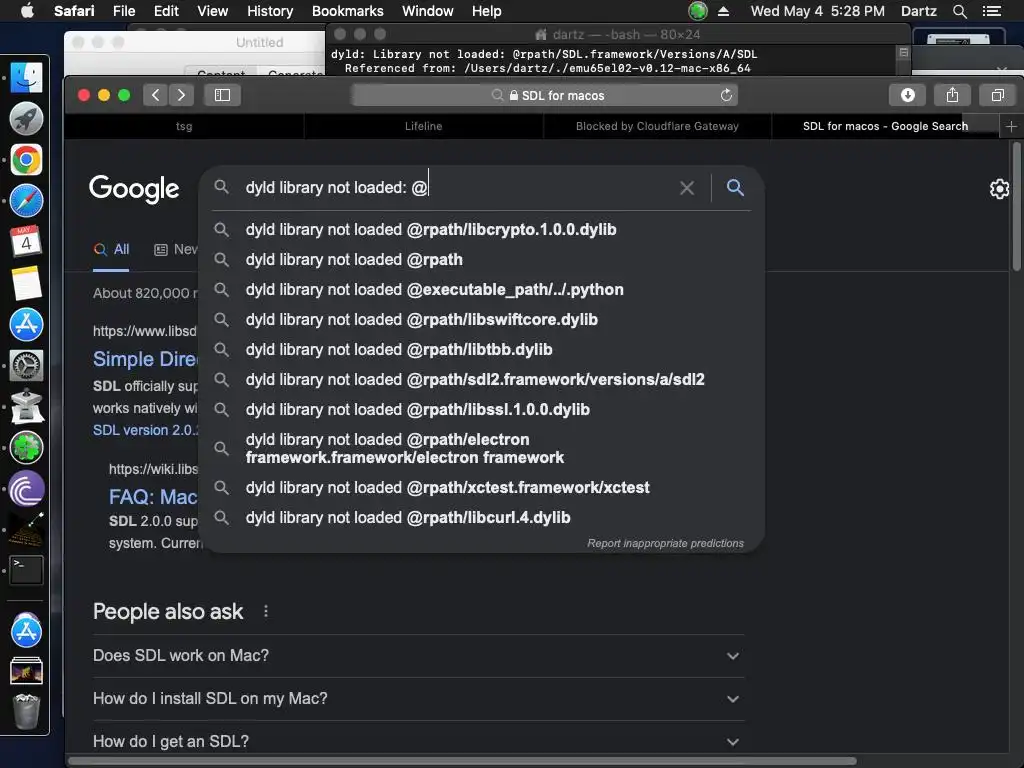
Task: Click the eject icon in menu bar
Action: [723, 11]
